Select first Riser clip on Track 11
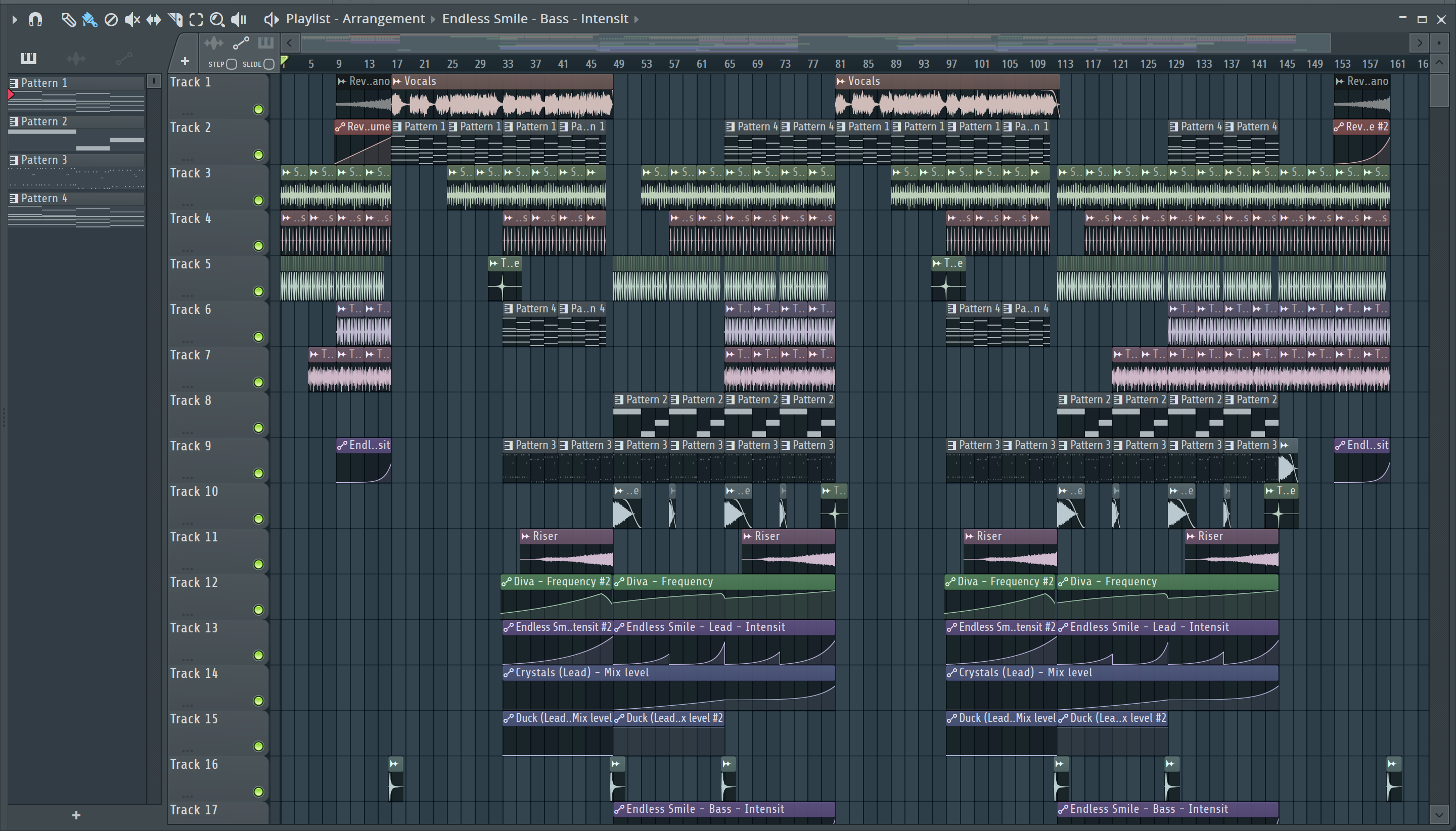The width and height of the screenshot is (1456, 831). 566,551
